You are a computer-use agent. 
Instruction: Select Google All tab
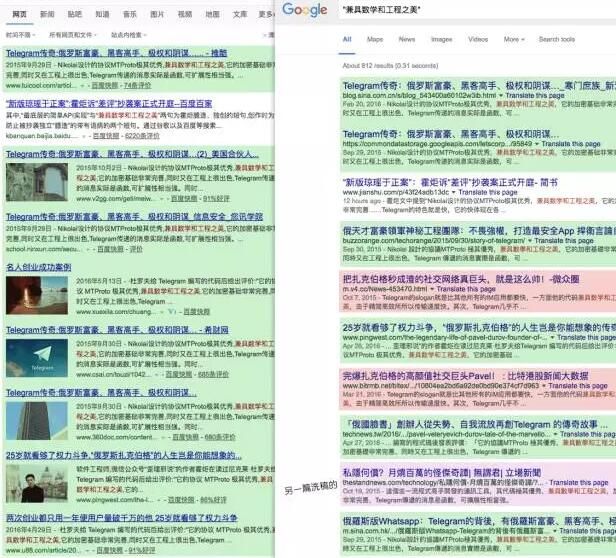pyautogui.click(x=347, y=39)
